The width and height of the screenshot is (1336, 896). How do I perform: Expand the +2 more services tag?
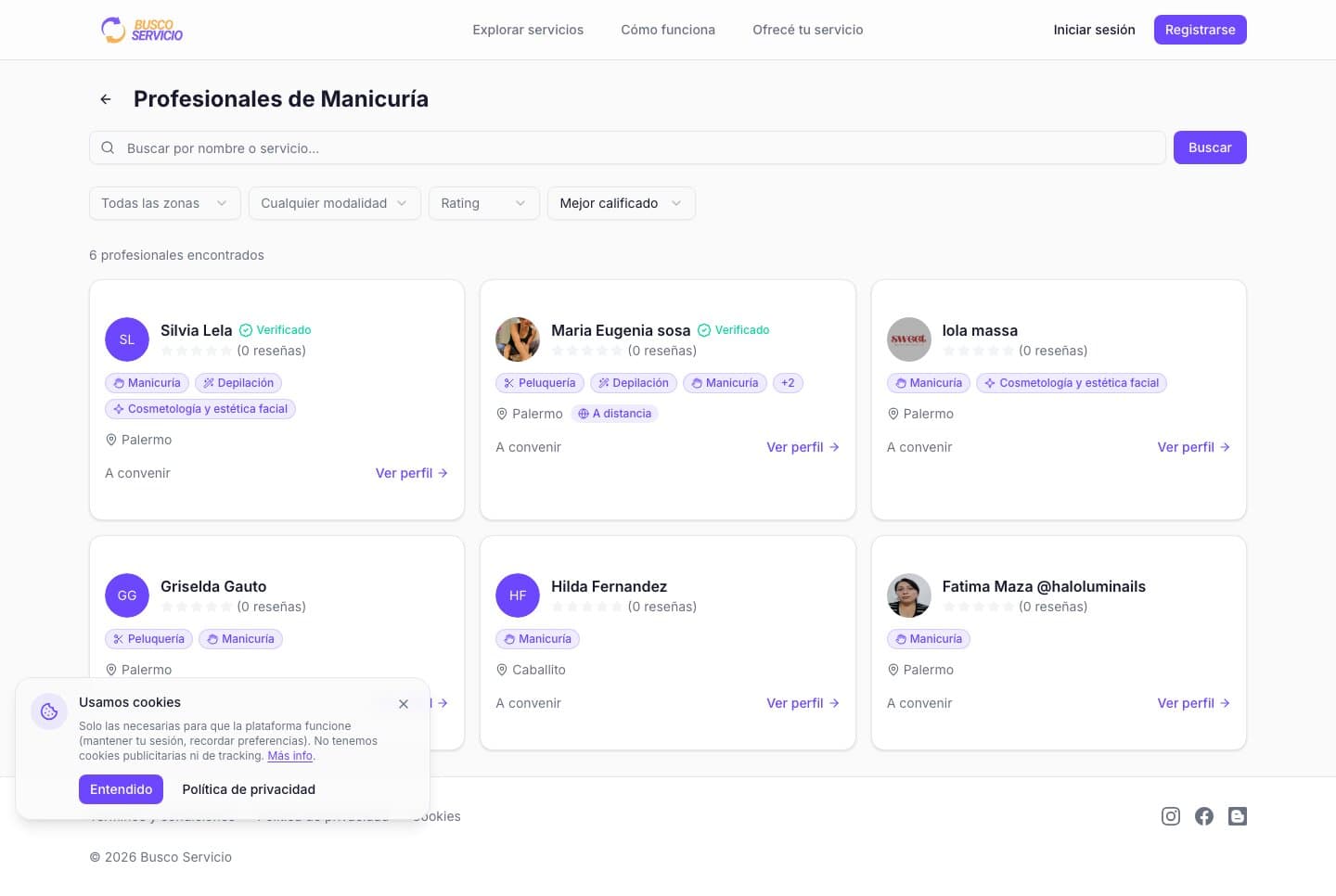coord(788,383)
